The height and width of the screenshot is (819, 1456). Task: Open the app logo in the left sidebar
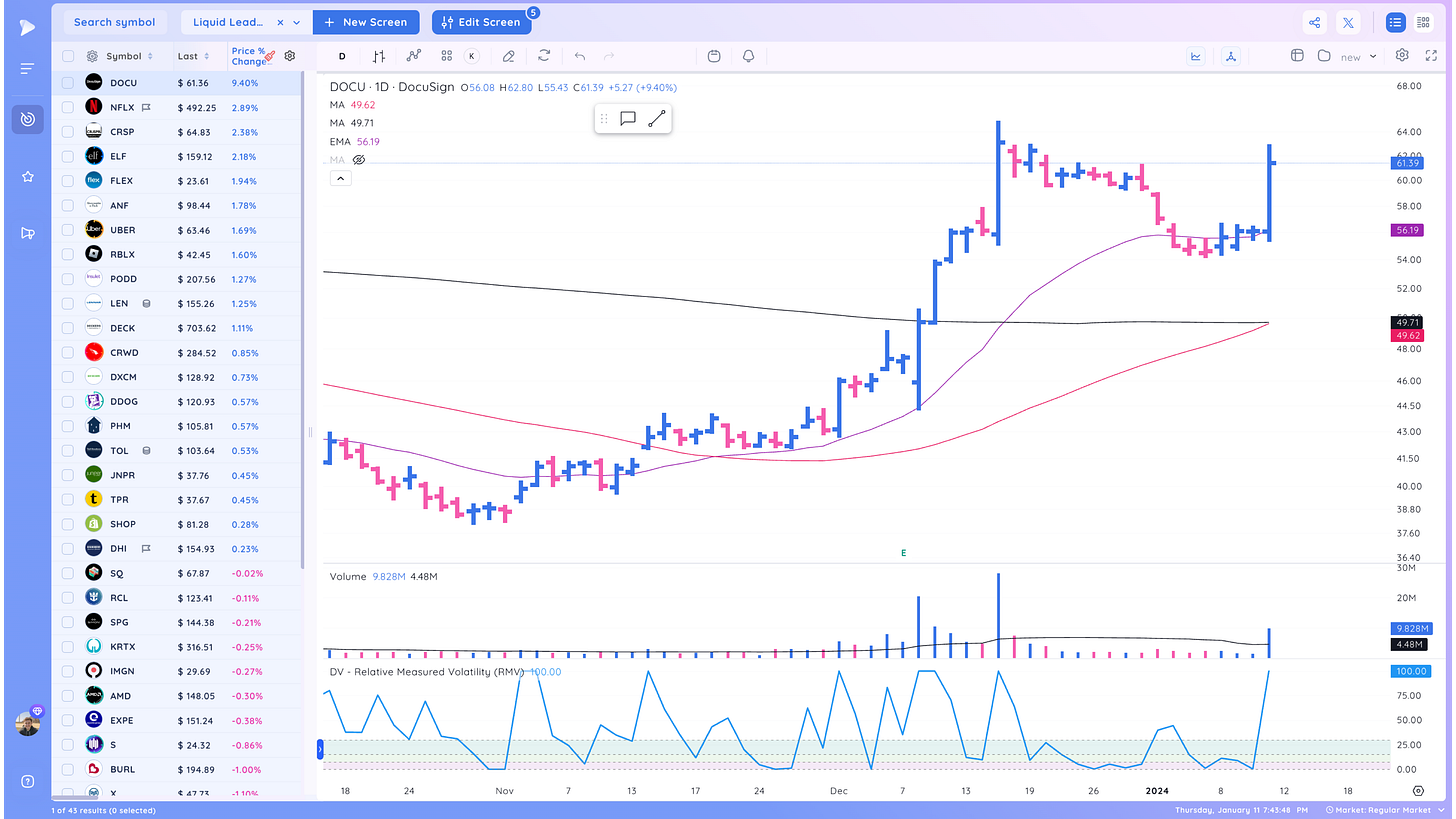[x=27, y=26]
